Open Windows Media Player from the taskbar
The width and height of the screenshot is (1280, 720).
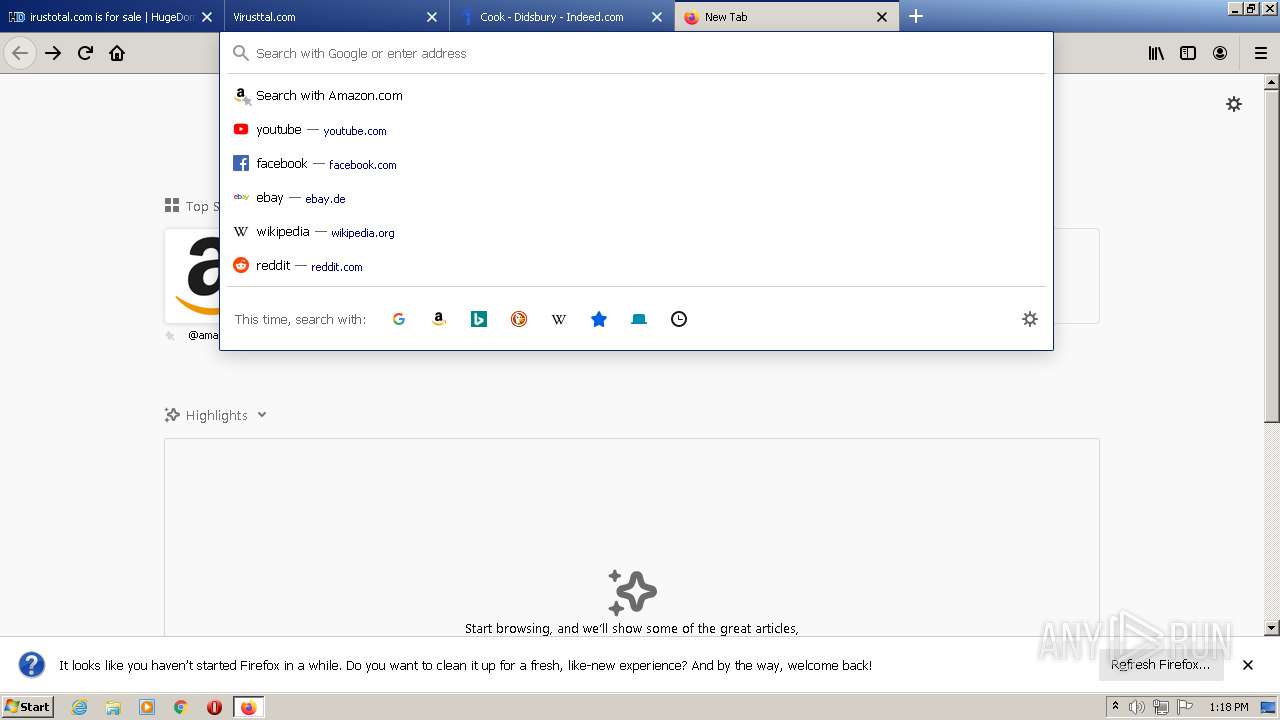click(147, 707)
